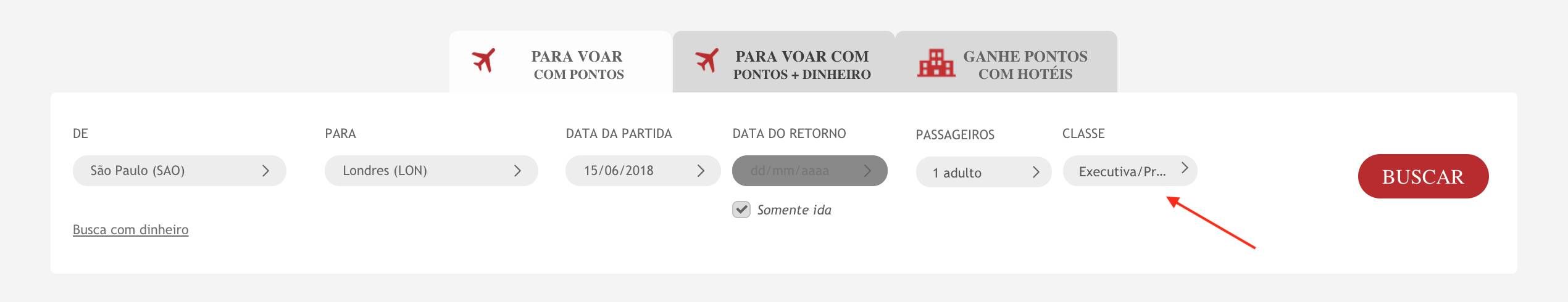Switch to Para Voar com Pontos + Dinheiro tab

(783, 62)
